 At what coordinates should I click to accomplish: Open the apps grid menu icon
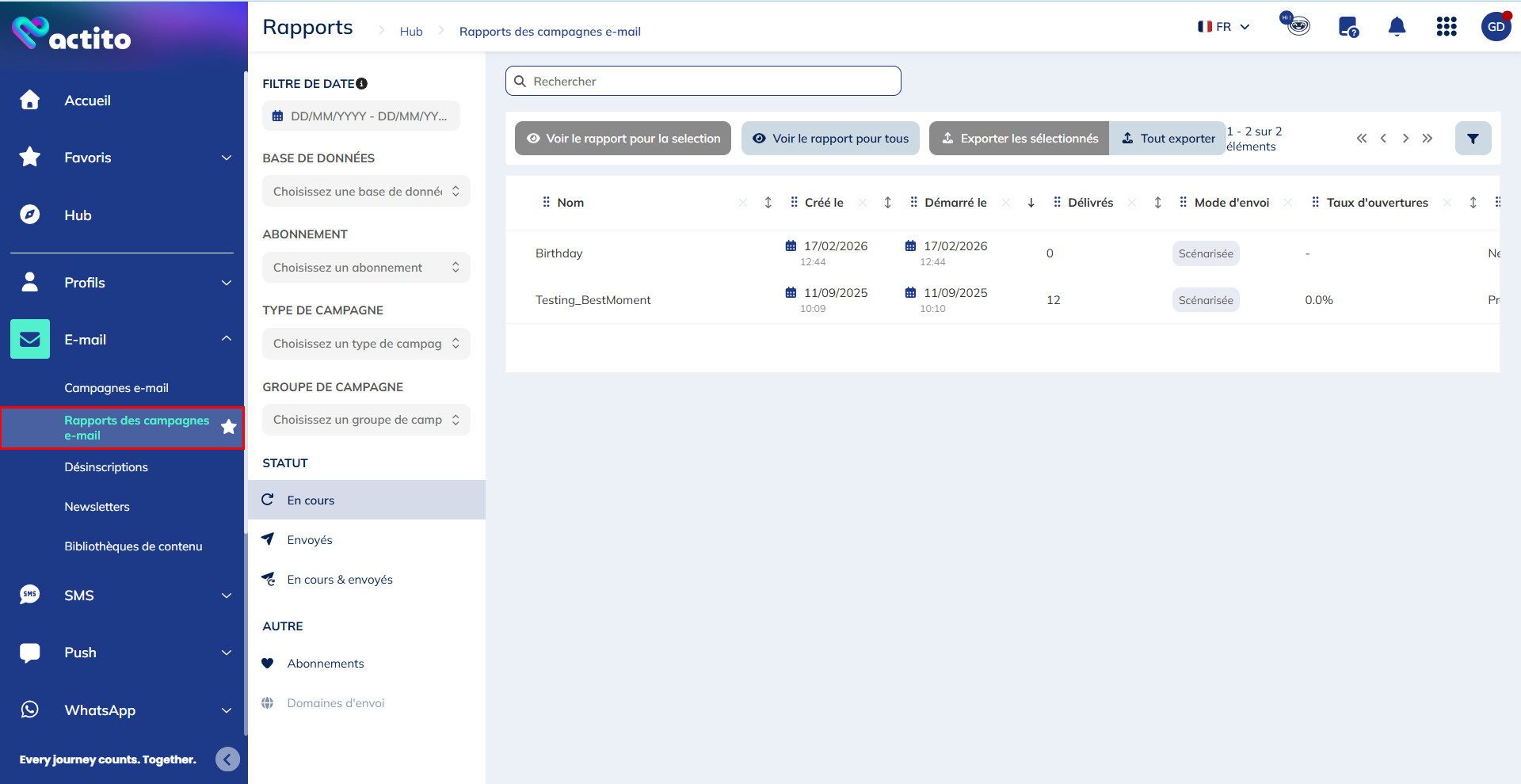tap(1446, 27)
